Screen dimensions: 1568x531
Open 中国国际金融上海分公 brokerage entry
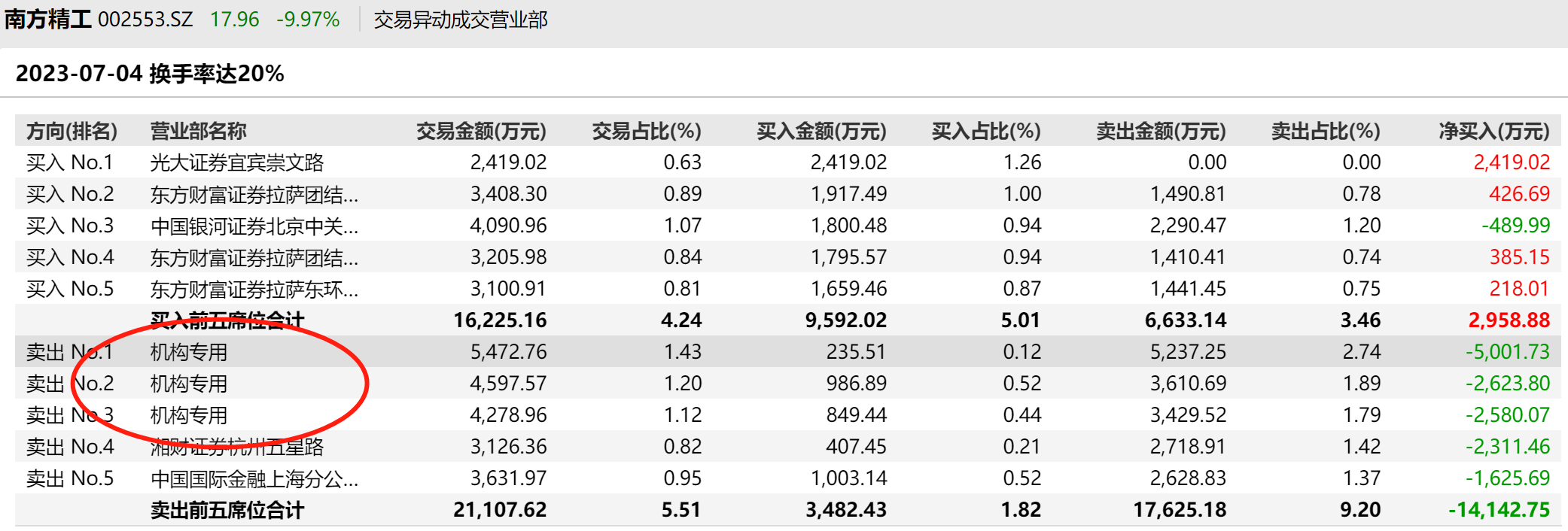254,478
